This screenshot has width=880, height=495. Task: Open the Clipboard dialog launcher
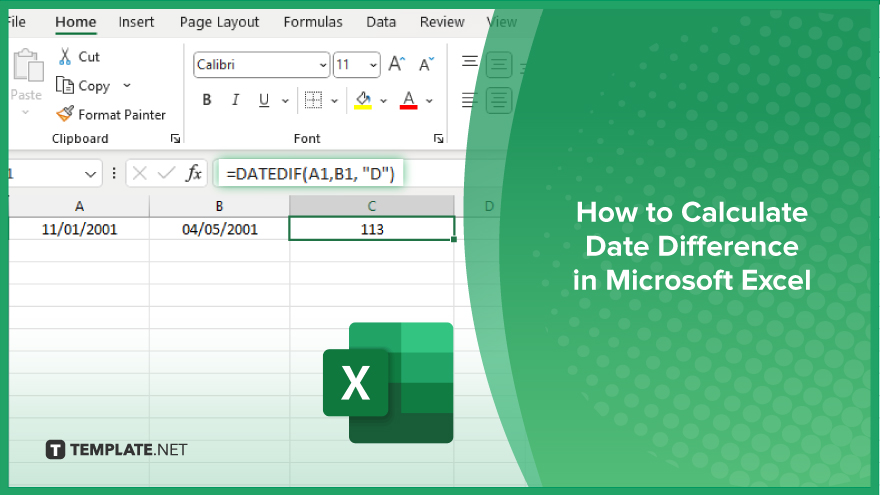click(x=175, y=139)
